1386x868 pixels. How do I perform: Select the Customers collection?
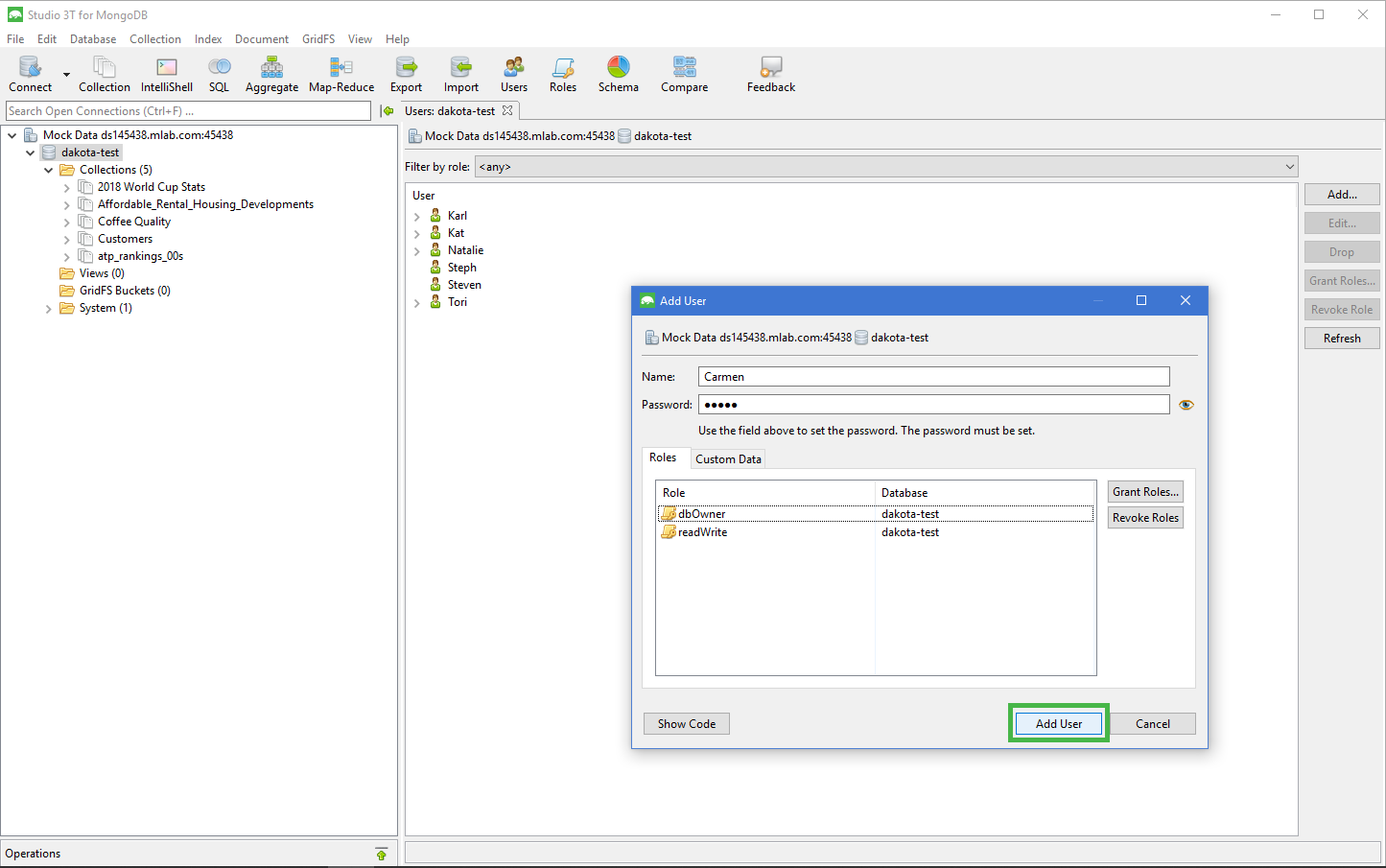[x=125, y=239]
